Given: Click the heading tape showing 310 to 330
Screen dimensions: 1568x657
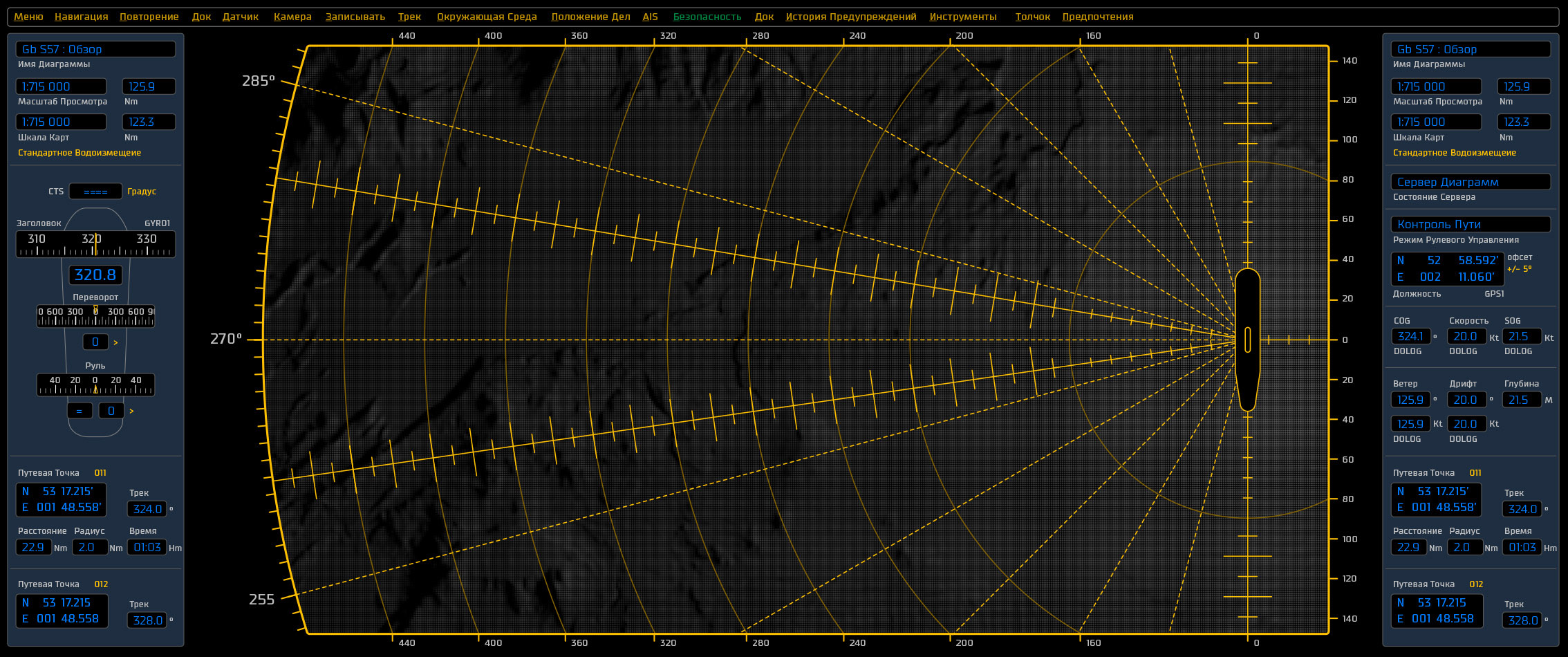Looking at the screenshot, I should (95, 244).
